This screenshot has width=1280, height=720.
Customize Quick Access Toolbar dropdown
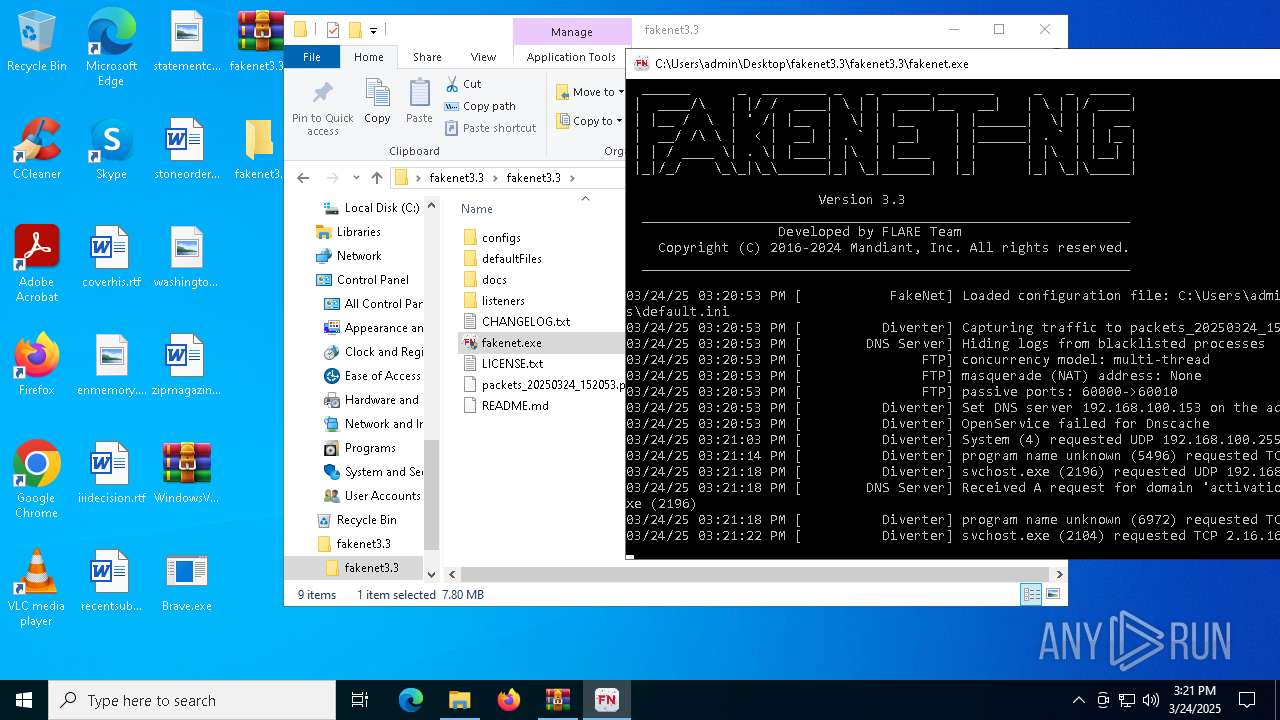tap(374, 31)
